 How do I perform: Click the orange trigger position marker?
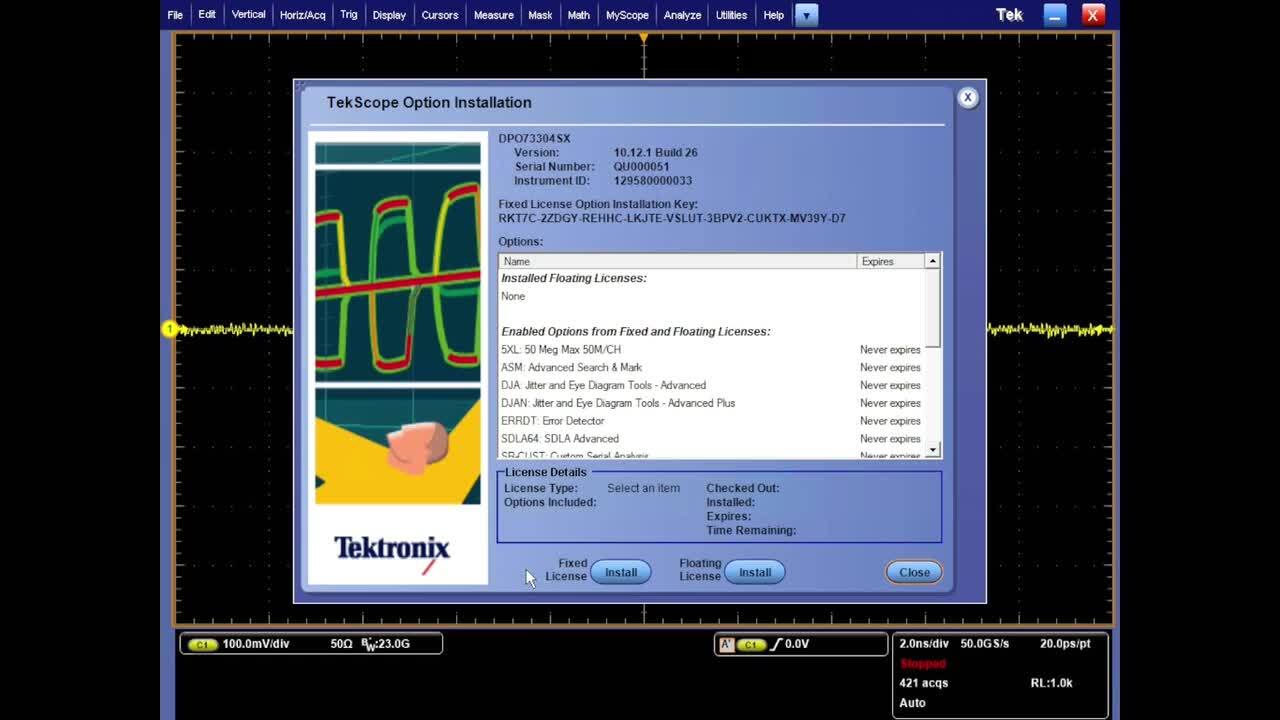[644, 38]
